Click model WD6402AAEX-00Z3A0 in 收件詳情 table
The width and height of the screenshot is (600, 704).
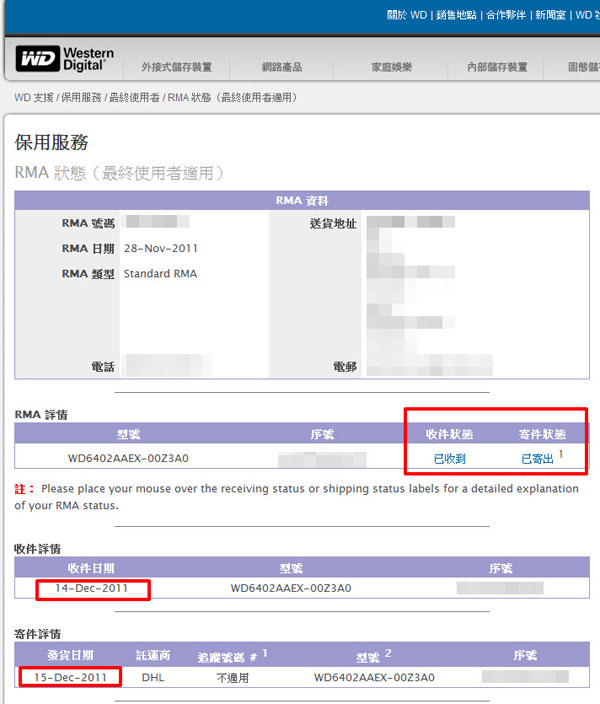point(291,588)
